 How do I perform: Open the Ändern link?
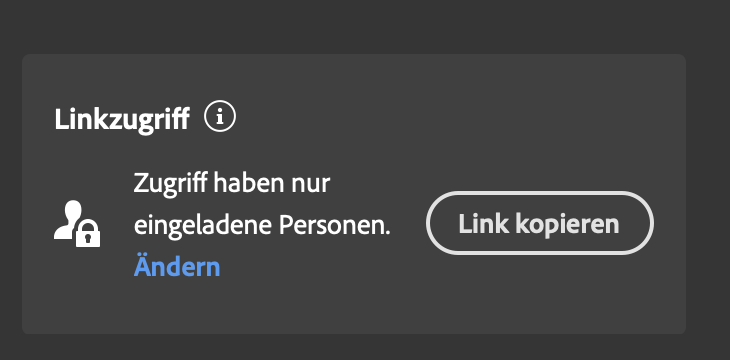pyautogui.click(x=177, y=267)
